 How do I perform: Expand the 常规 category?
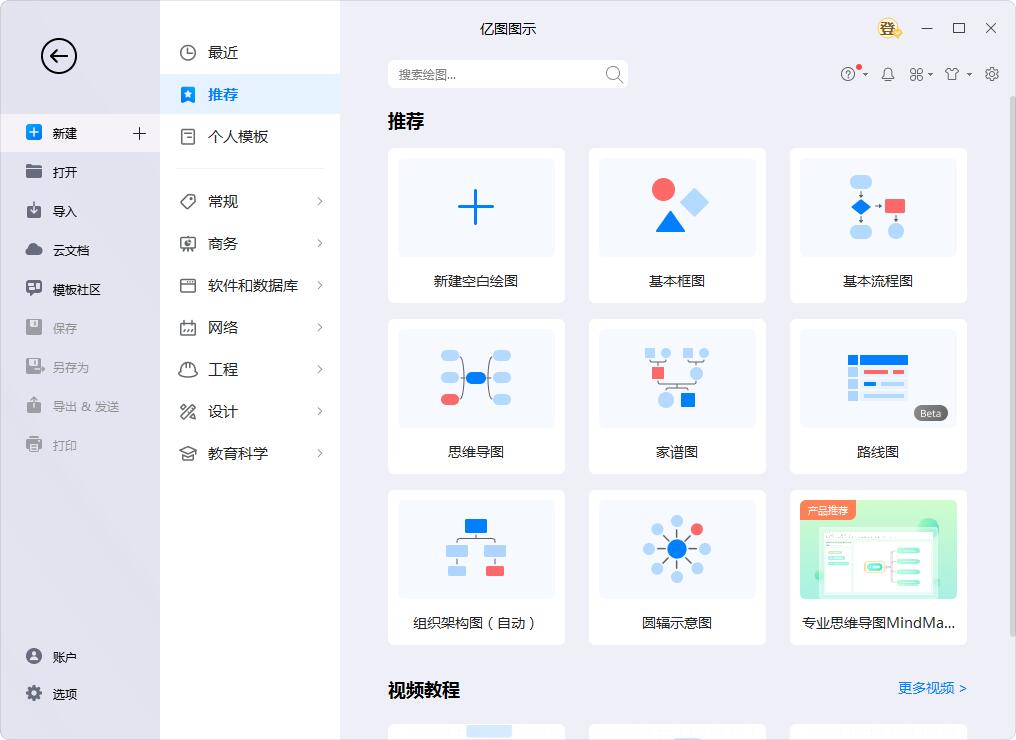coord(250,202)
